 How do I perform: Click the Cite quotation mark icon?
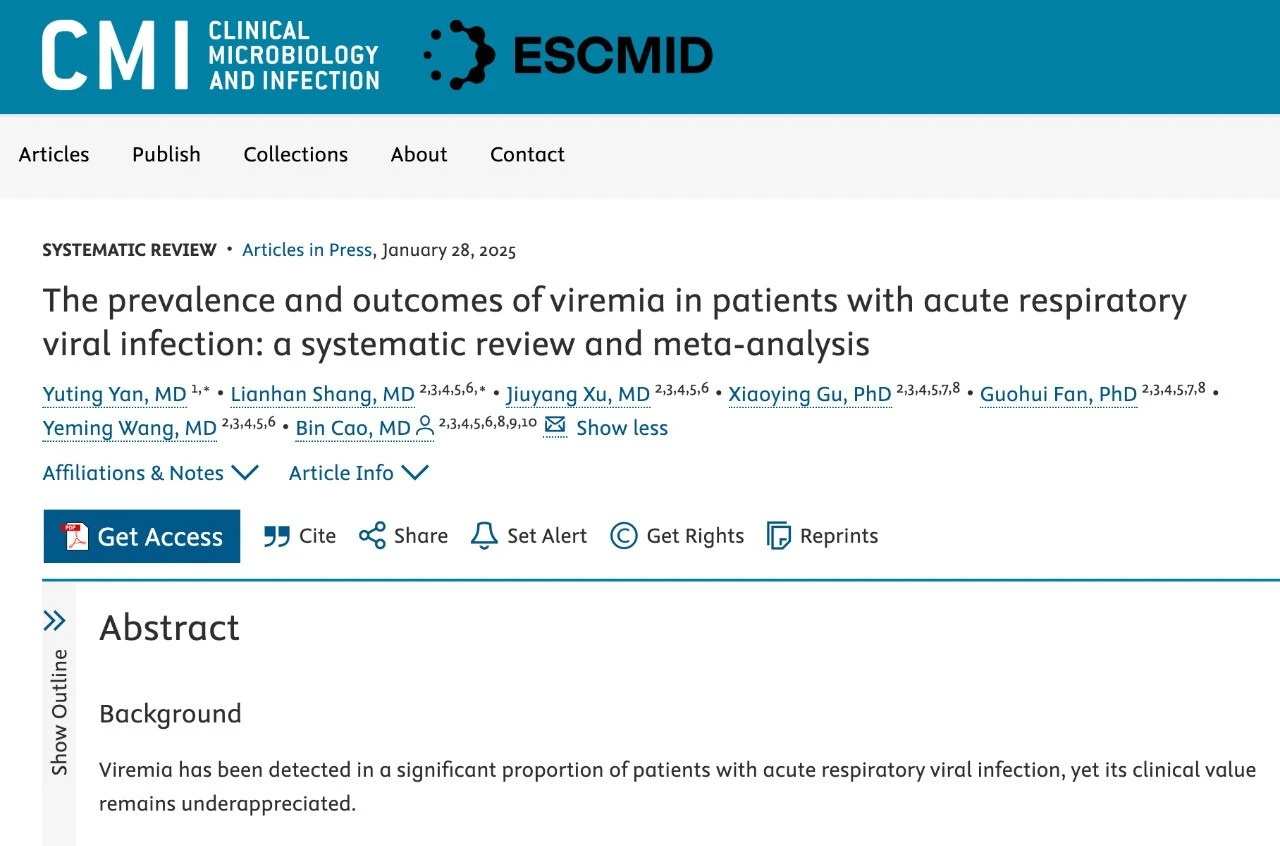coord(277,537)
